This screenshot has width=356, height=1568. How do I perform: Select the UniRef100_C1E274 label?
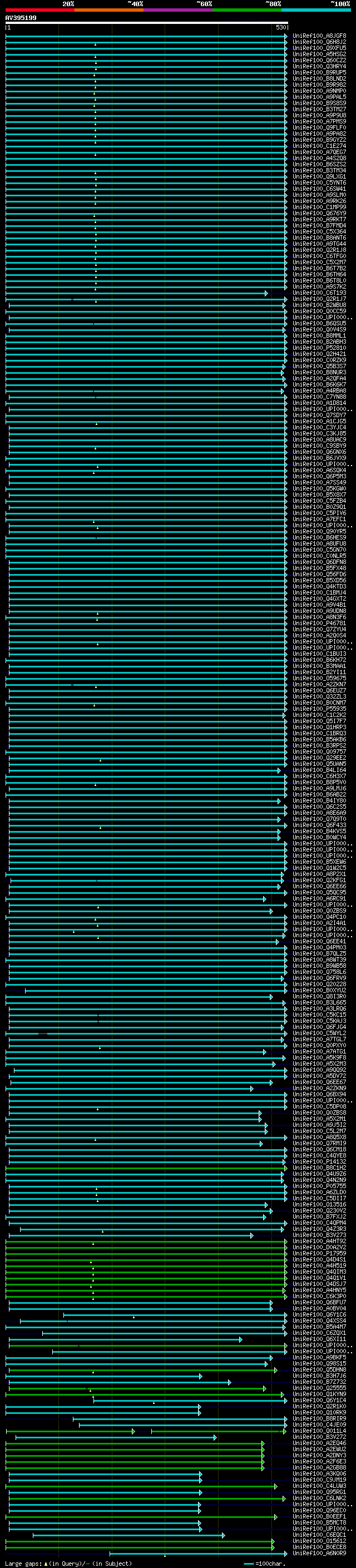pyautogui.click(x=319, y=146)
